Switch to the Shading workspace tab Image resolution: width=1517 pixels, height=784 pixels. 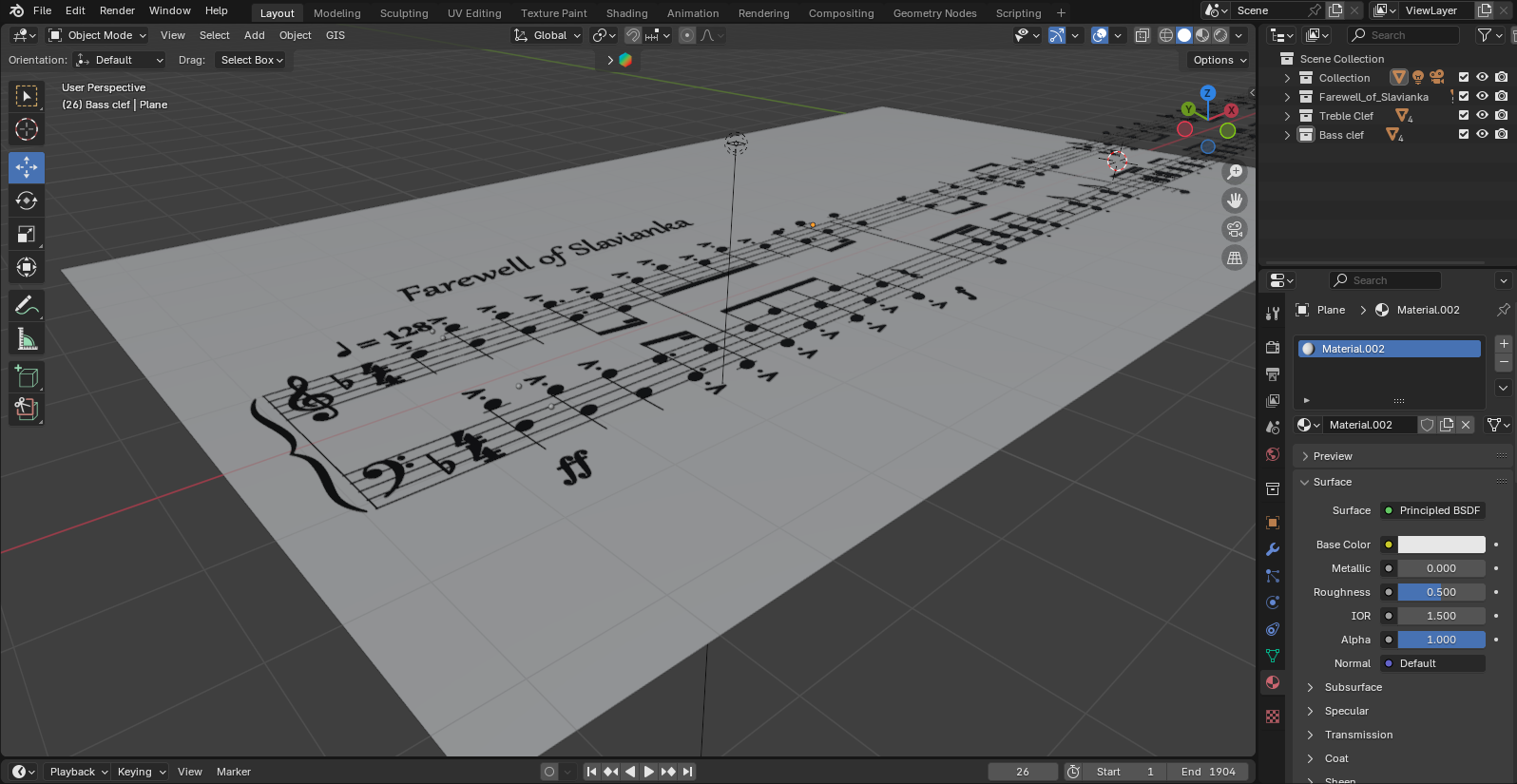coord(627,13)
